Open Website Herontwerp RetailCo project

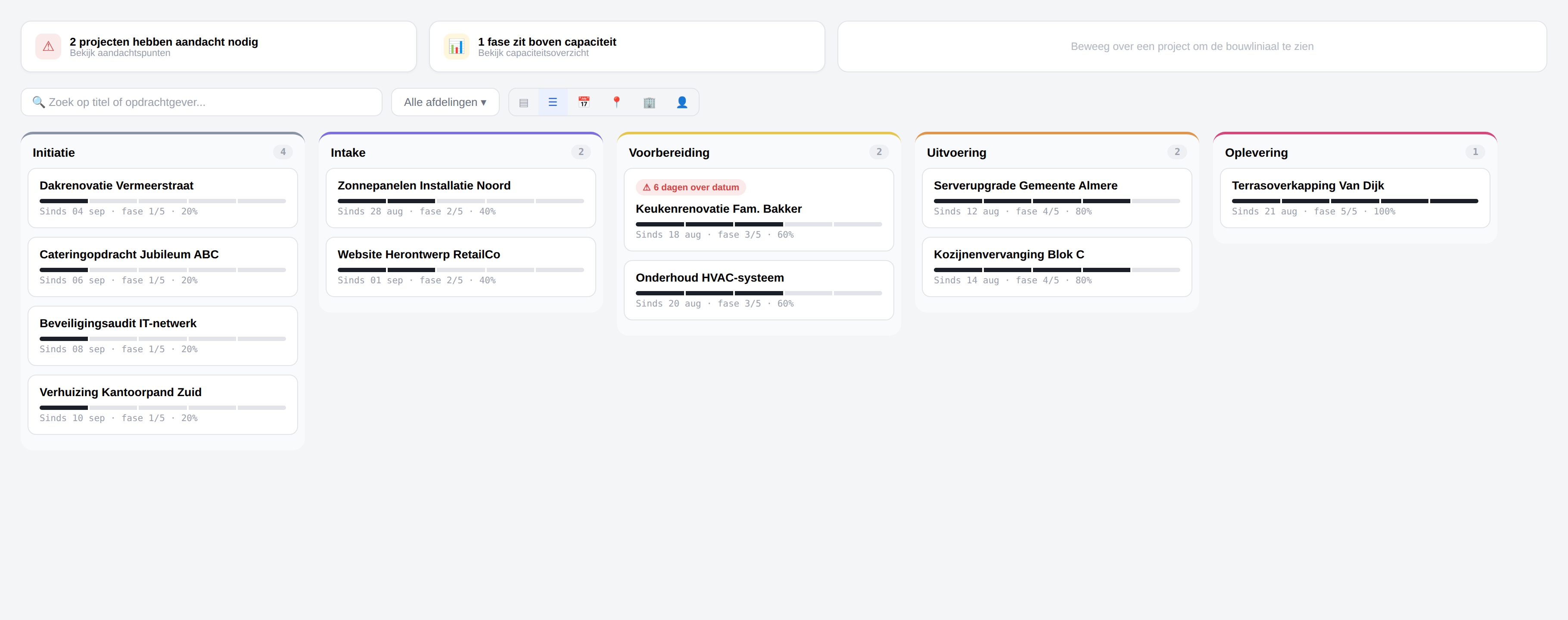(461, 267)
